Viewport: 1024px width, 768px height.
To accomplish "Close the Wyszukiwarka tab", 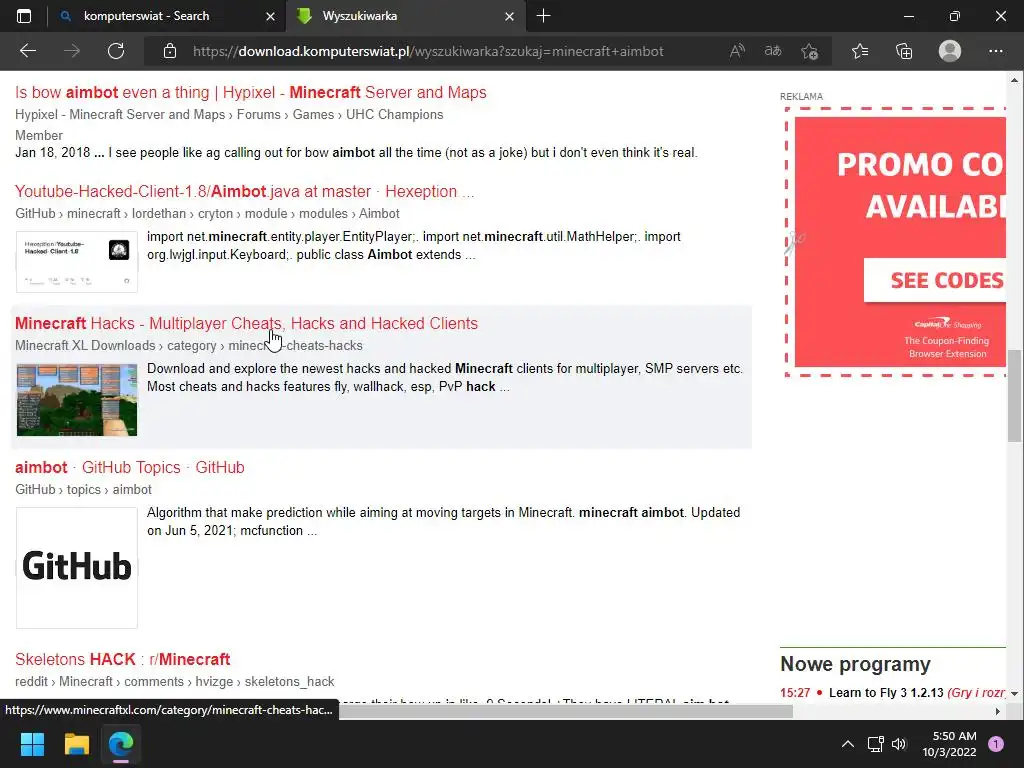I will click(x=509, y=16).
